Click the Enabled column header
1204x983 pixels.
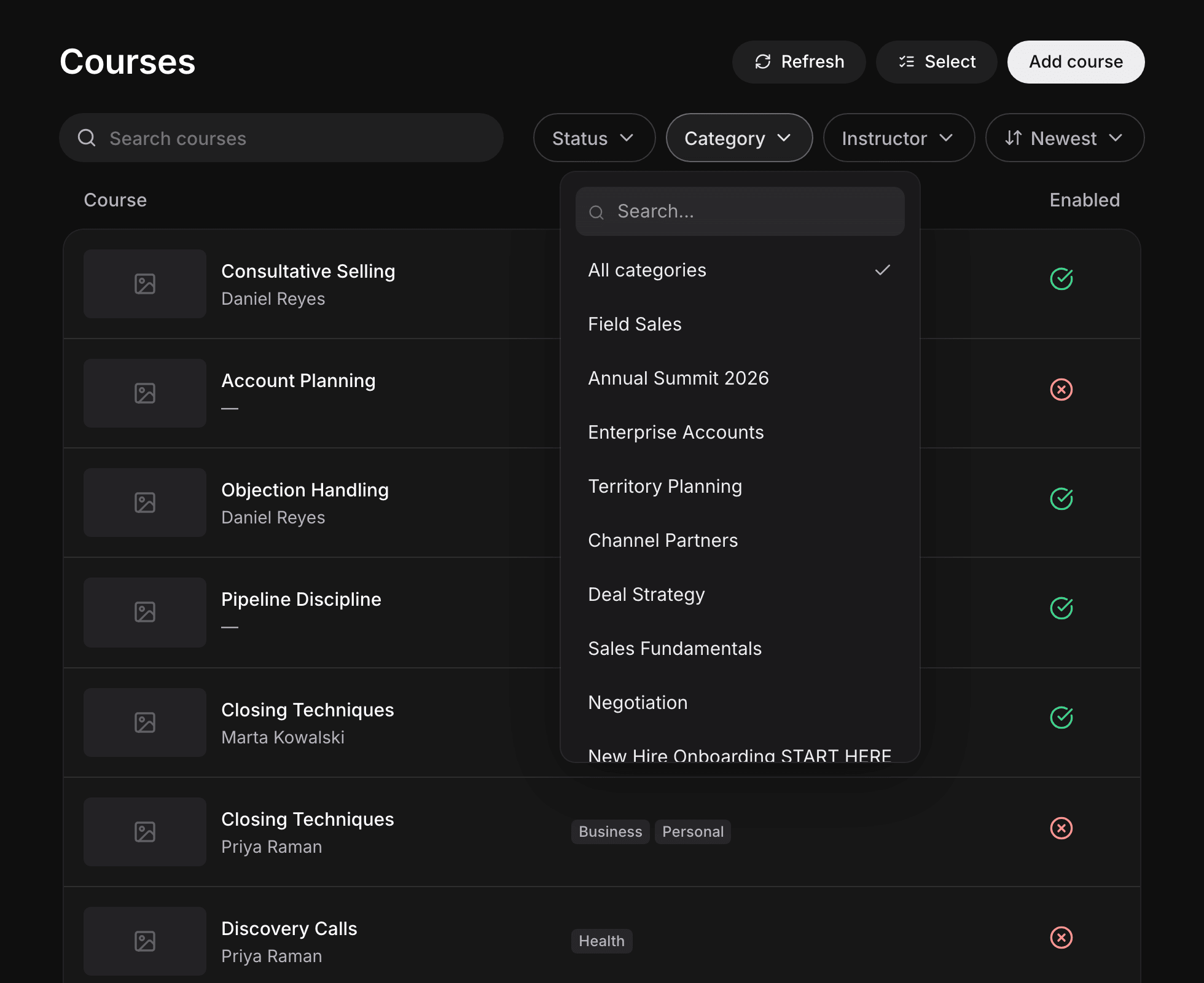tap(1084, 200)
